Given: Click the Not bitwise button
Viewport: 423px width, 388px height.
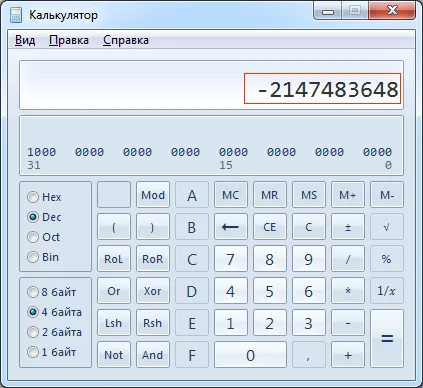Looking at the screenshot, I should coord(114,355).
